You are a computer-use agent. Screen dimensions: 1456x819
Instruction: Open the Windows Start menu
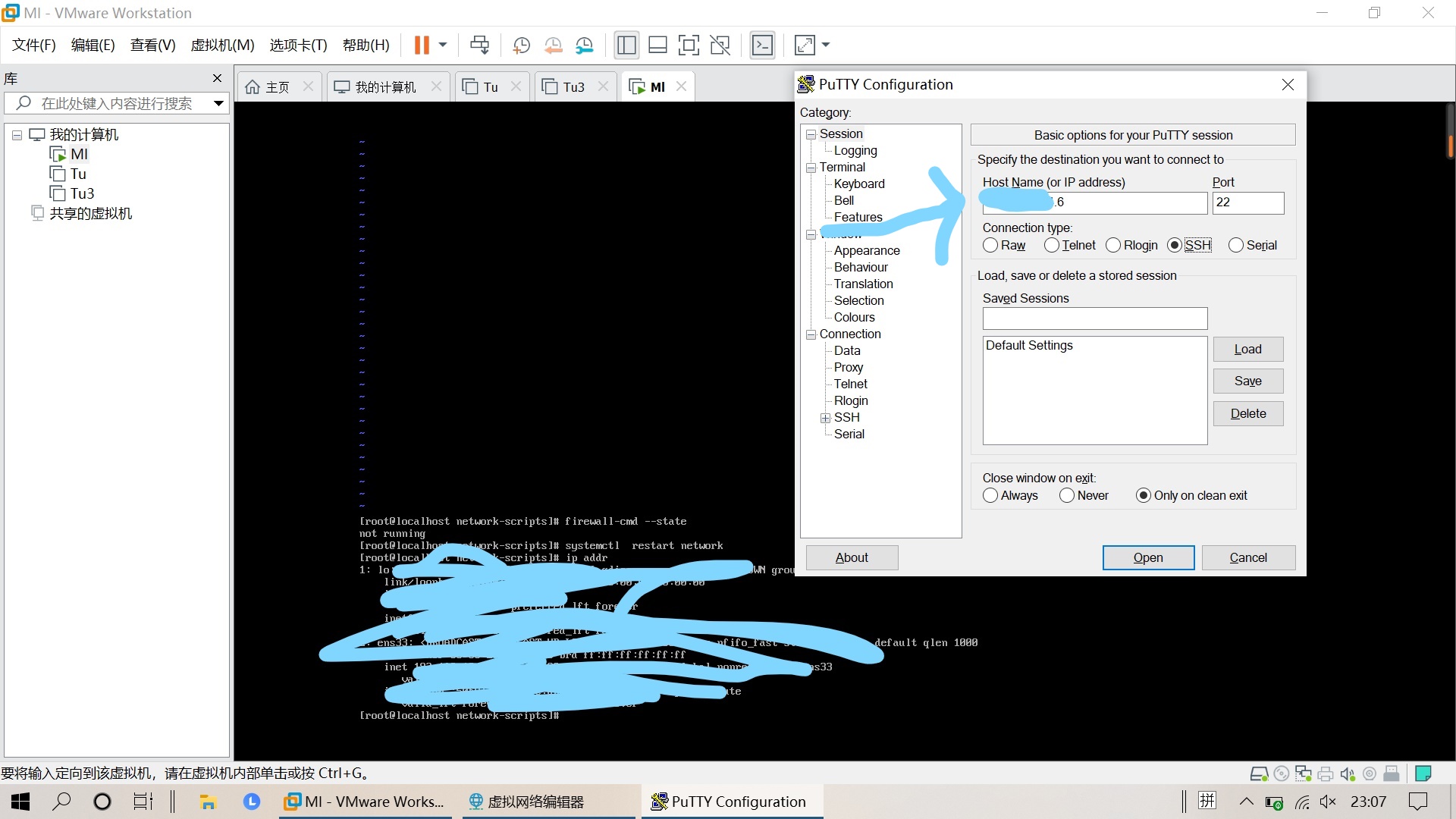coord(20,802)
